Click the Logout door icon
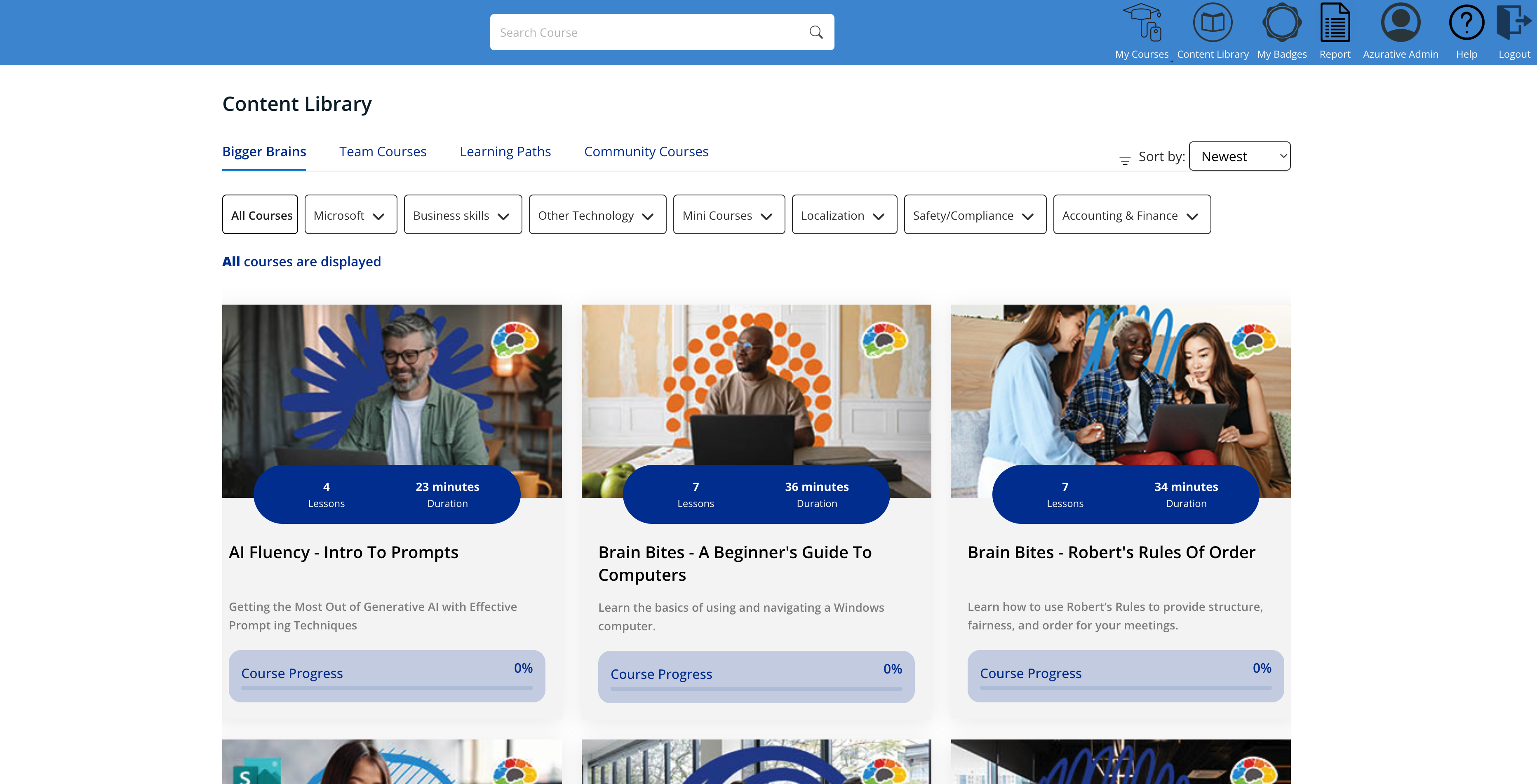Screen dimensions: 1537x784 point(1514,23)
